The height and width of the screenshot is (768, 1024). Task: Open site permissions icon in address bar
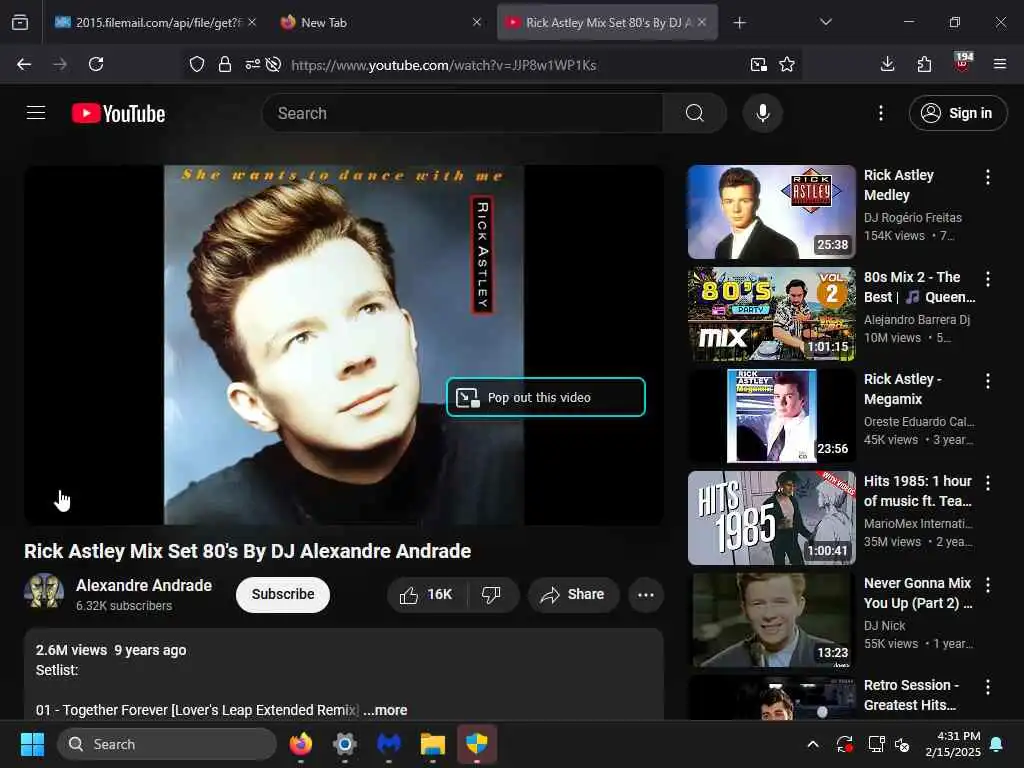click(x=252, y=64)
